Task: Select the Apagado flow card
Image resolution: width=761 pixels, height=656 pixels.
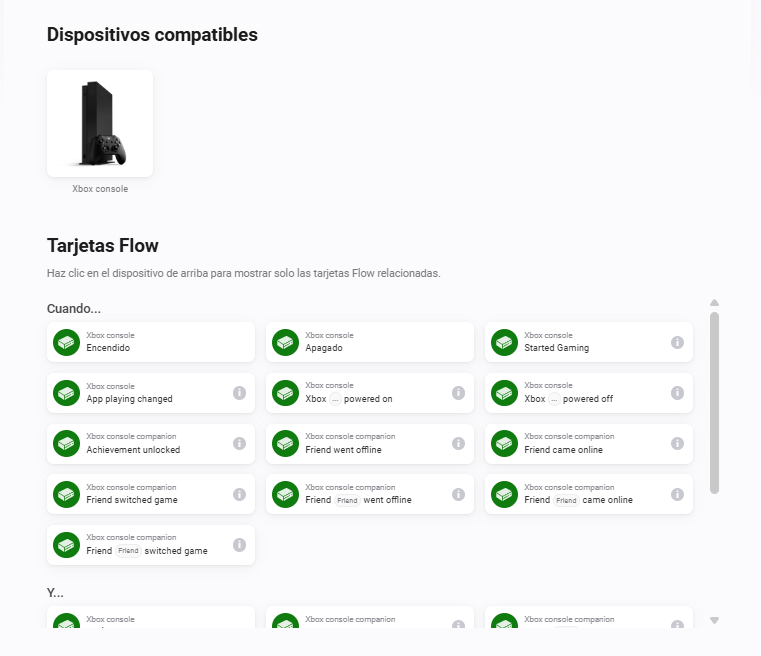Action: coord(370,342)
